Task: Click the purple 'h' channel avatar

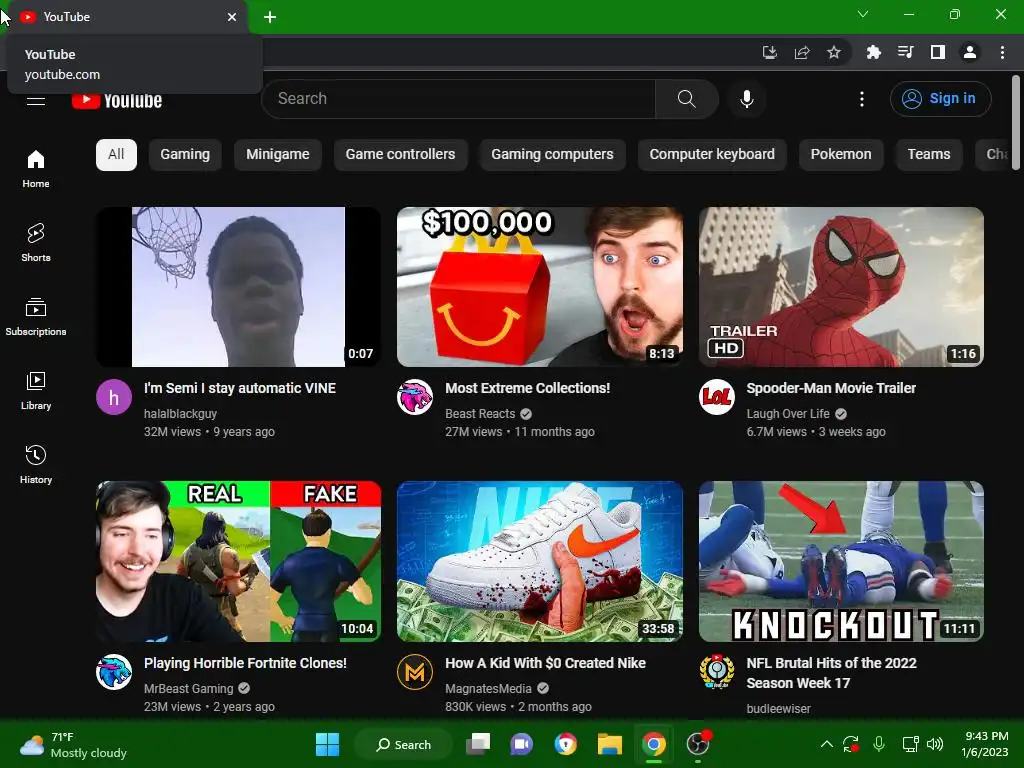Action: tap(114, 397)
